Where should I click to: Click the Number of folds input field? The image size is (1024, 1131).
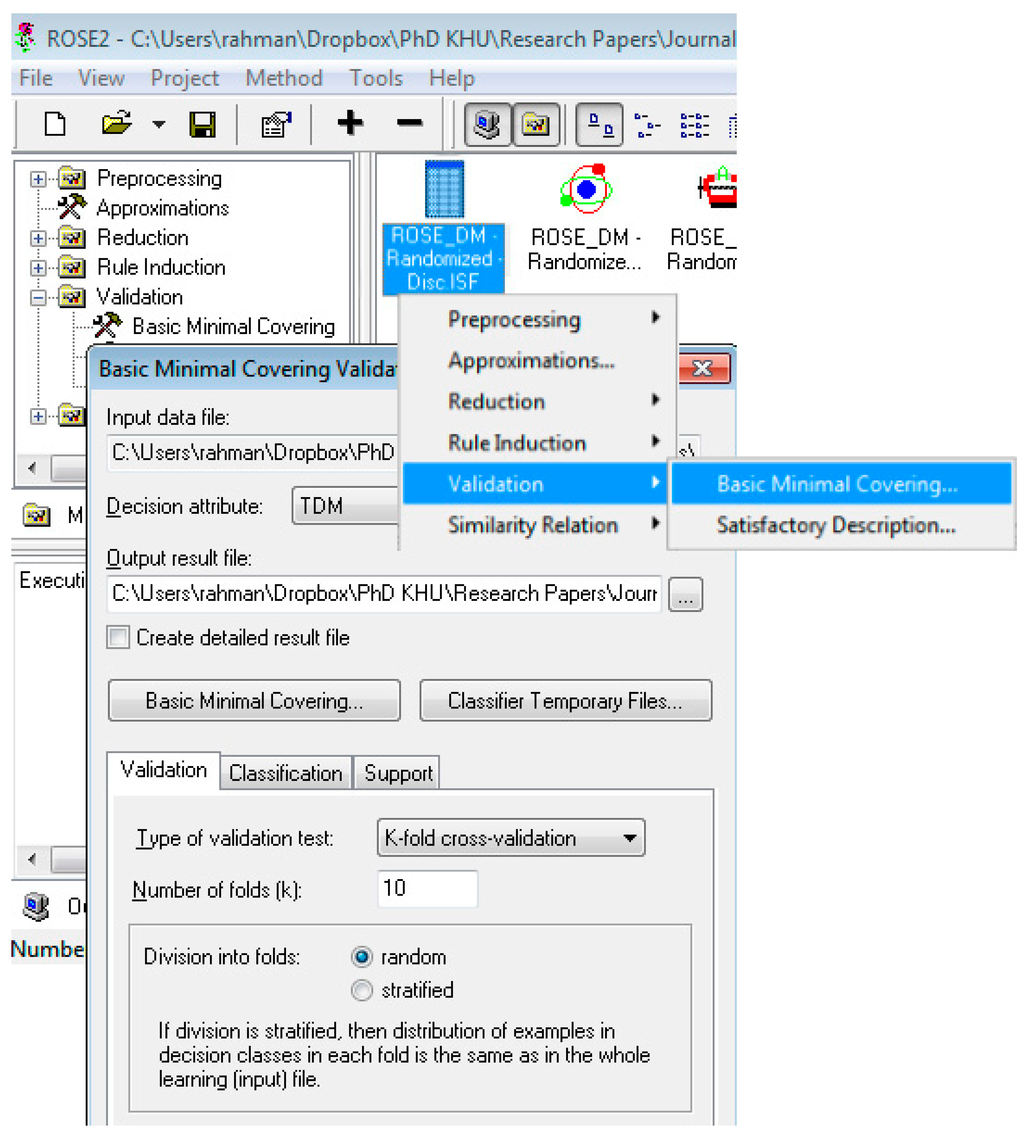click(x=427, y=888)
